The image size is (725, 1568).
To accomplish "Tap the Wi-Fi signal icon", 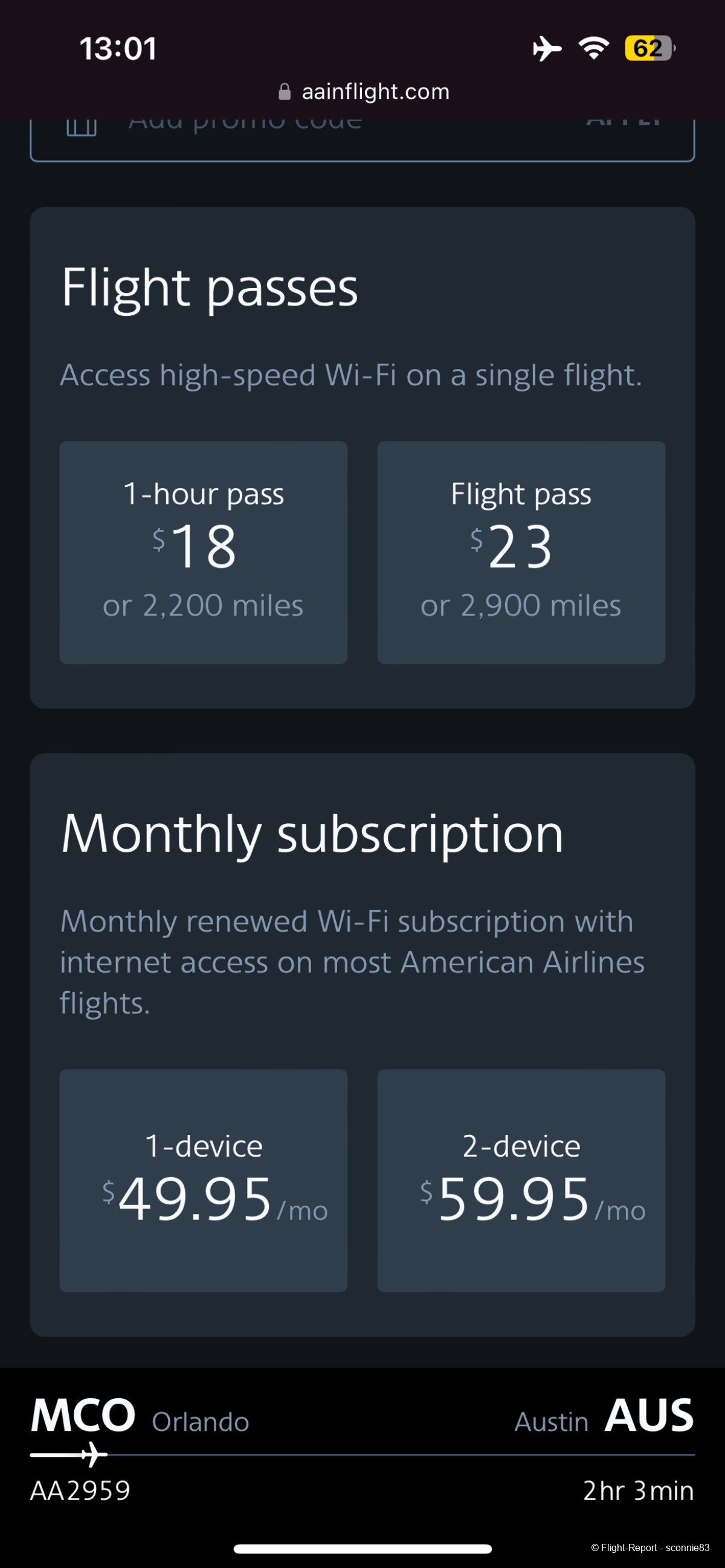I will click(593, 48).
